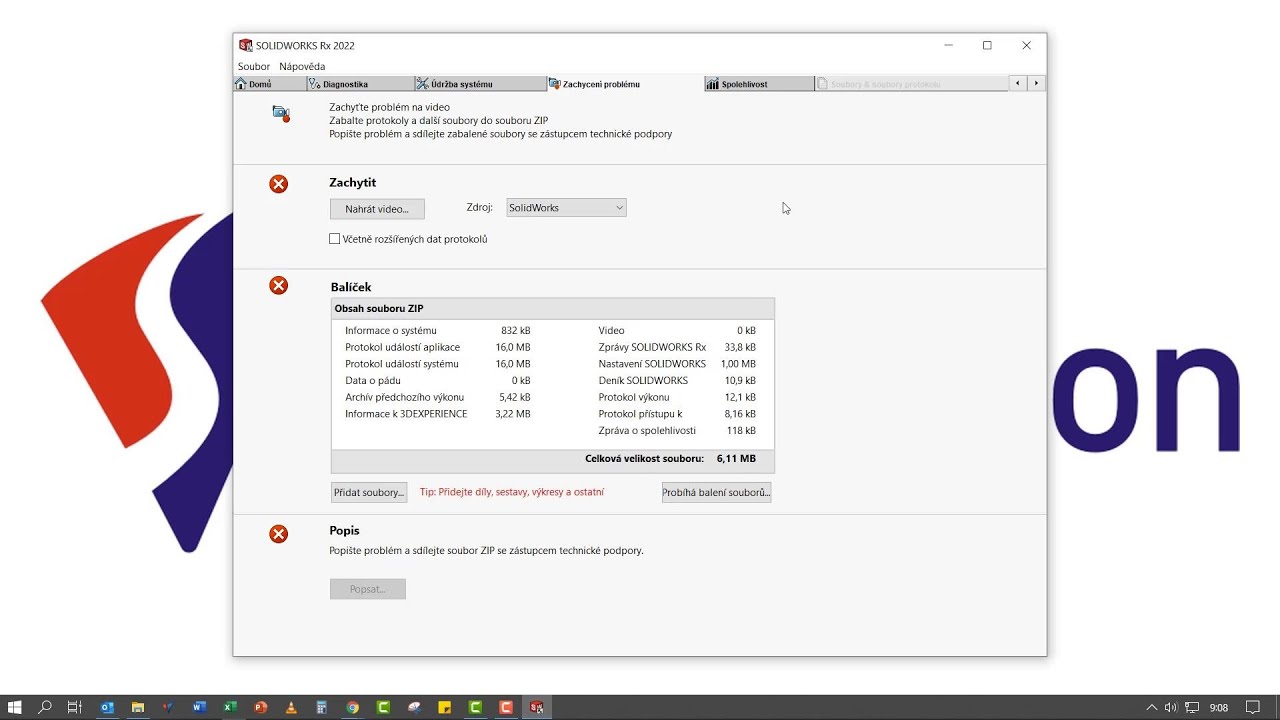This screenshot has width=1280, height=720.
Task: Launch PowerPoint from the taskbar
Action: click(261, 707)
